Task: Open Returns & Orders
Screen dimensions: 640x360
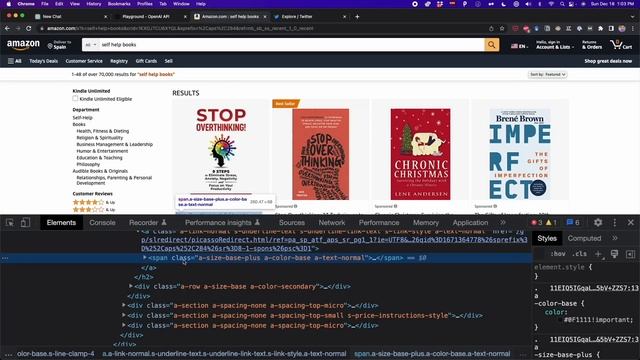Action: [x=592, y=44]
